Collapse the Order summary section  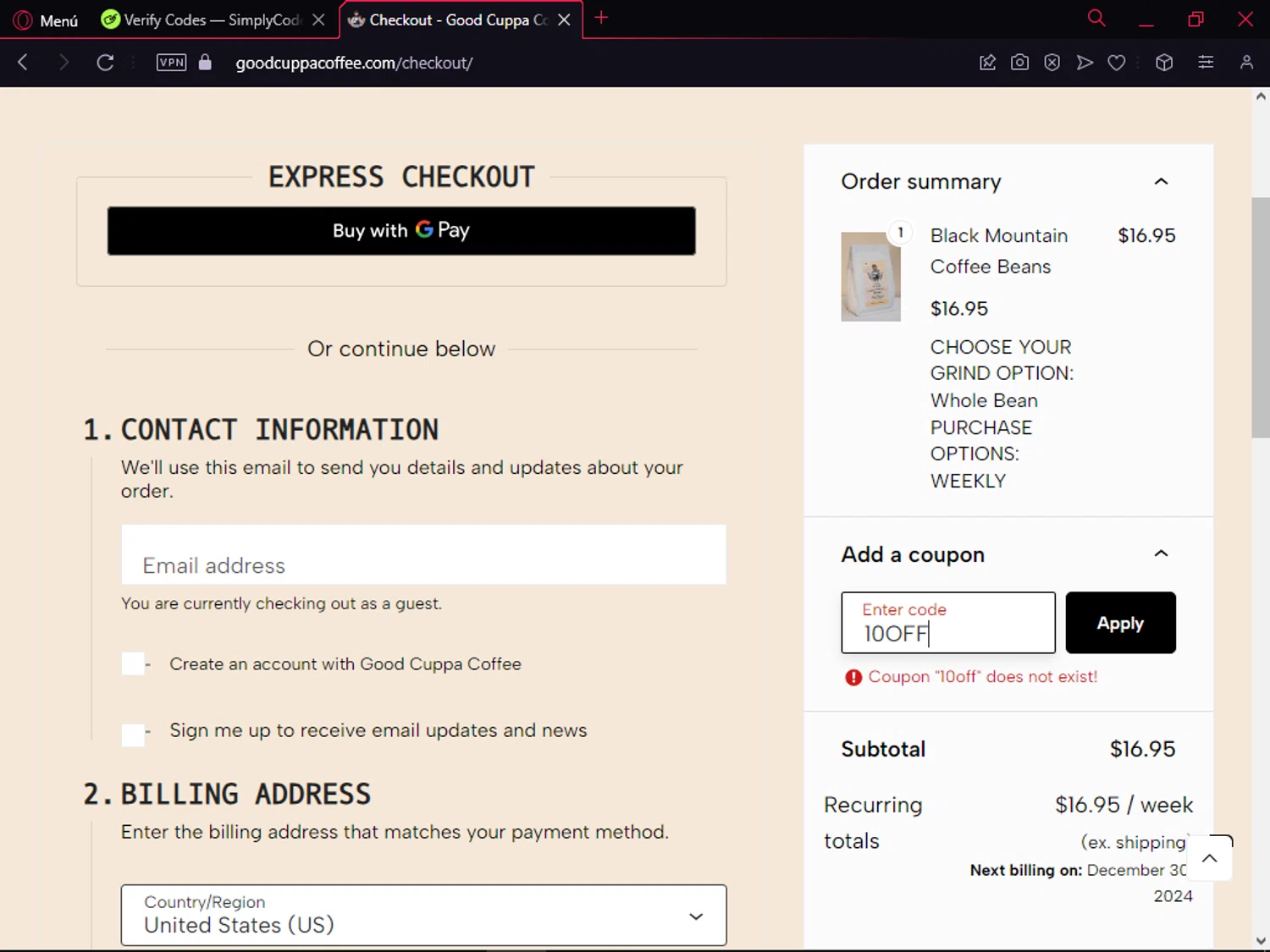click(1161, 181)
